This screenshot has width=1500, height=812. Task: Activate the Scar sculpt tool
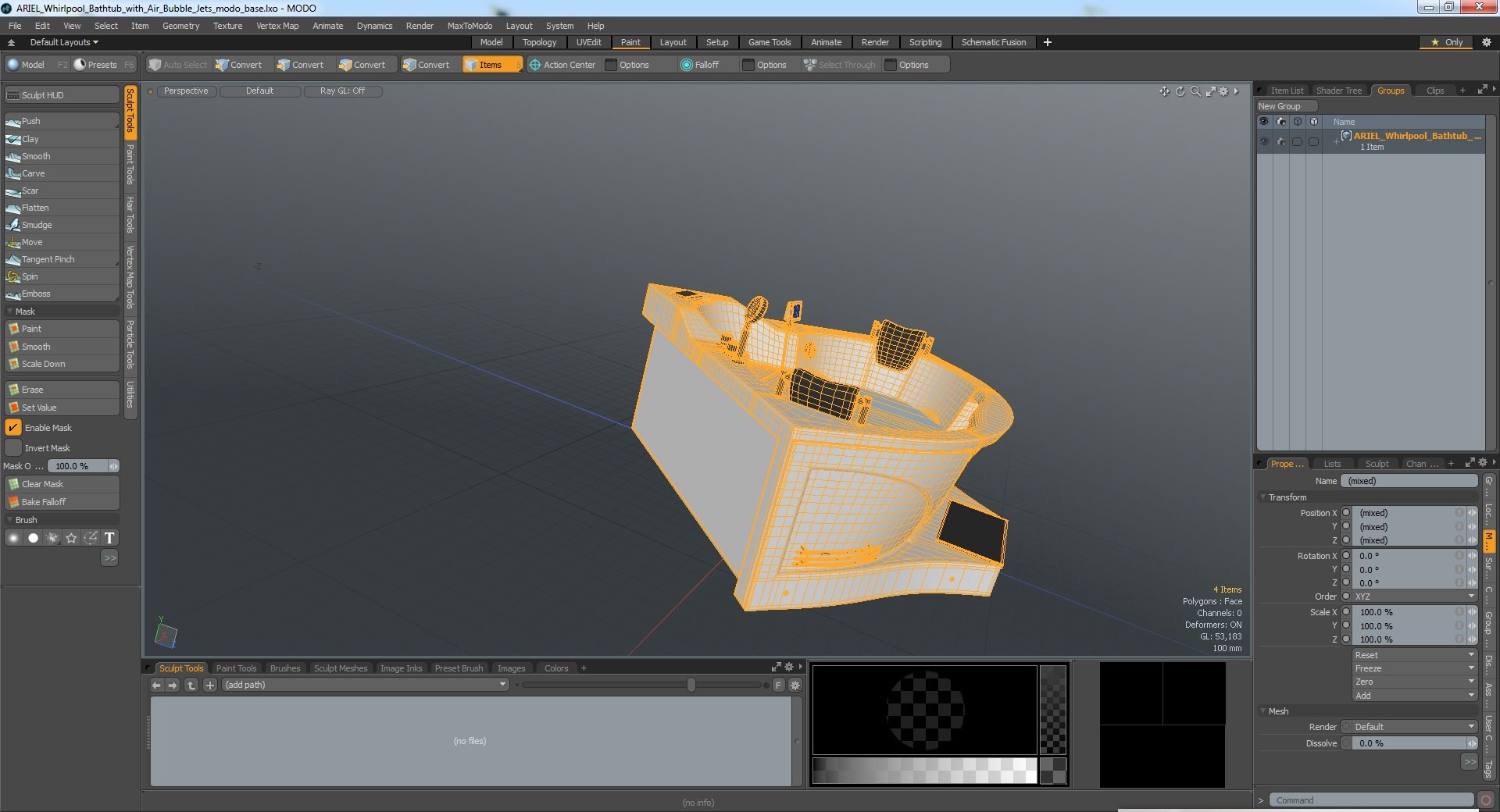pyautogui.click(x=62, y=191)
